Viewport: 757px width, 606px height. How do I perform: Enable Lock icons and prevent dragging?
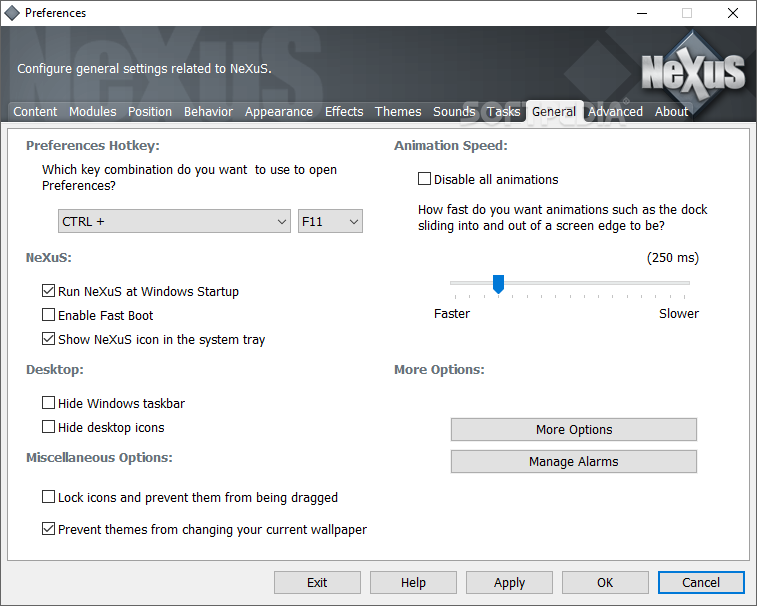tap(48, 497)
